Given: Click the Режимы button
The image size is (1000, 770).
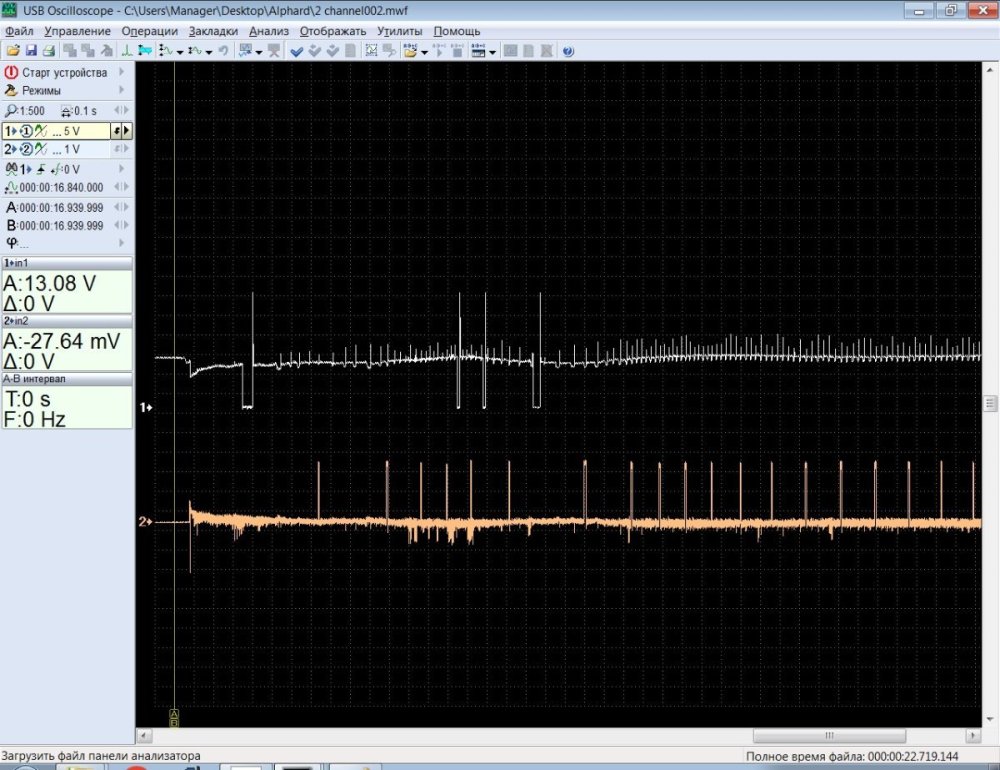Looking at the screenshot, I should click(x=42, y=90).
